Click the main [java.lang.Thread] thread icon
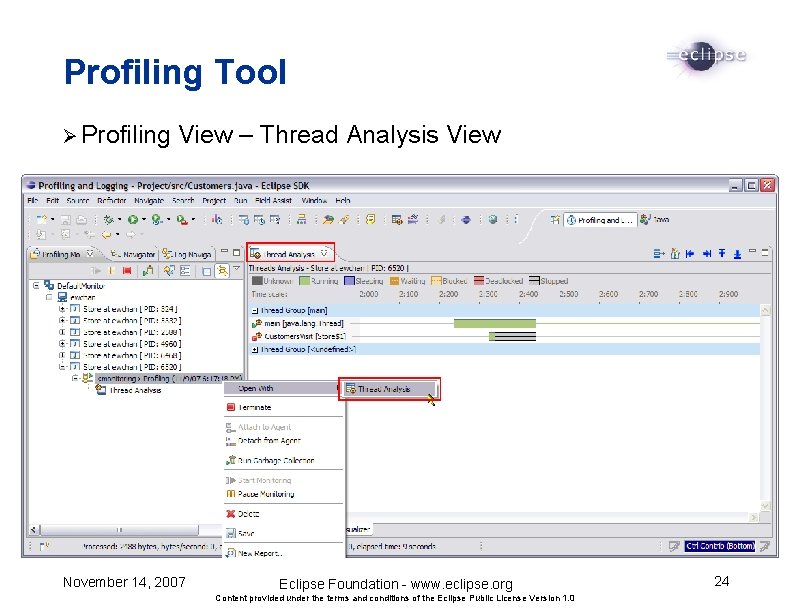 (257, 323)
